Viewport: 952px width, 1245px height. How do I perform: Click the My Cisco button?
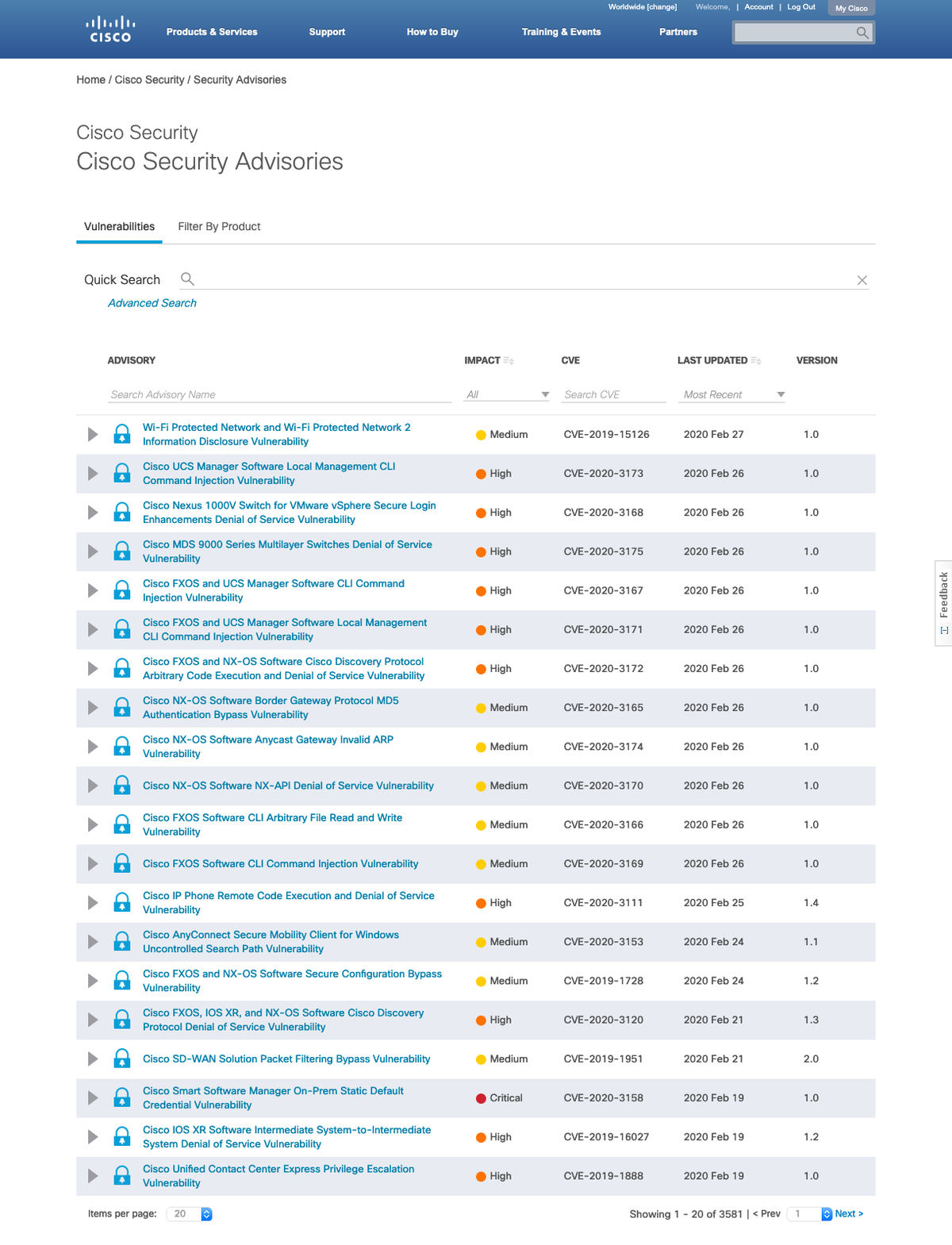[x=851, y=8]
